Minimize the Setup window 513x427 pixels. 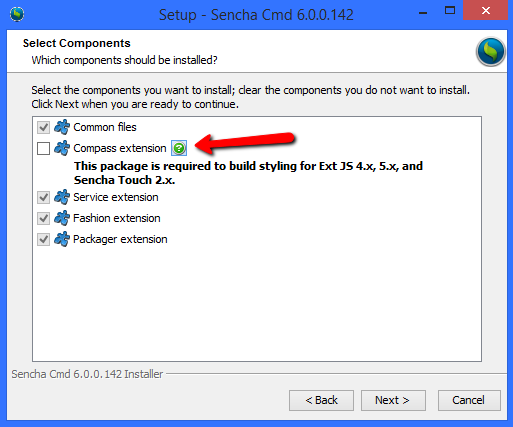point(423,13)
